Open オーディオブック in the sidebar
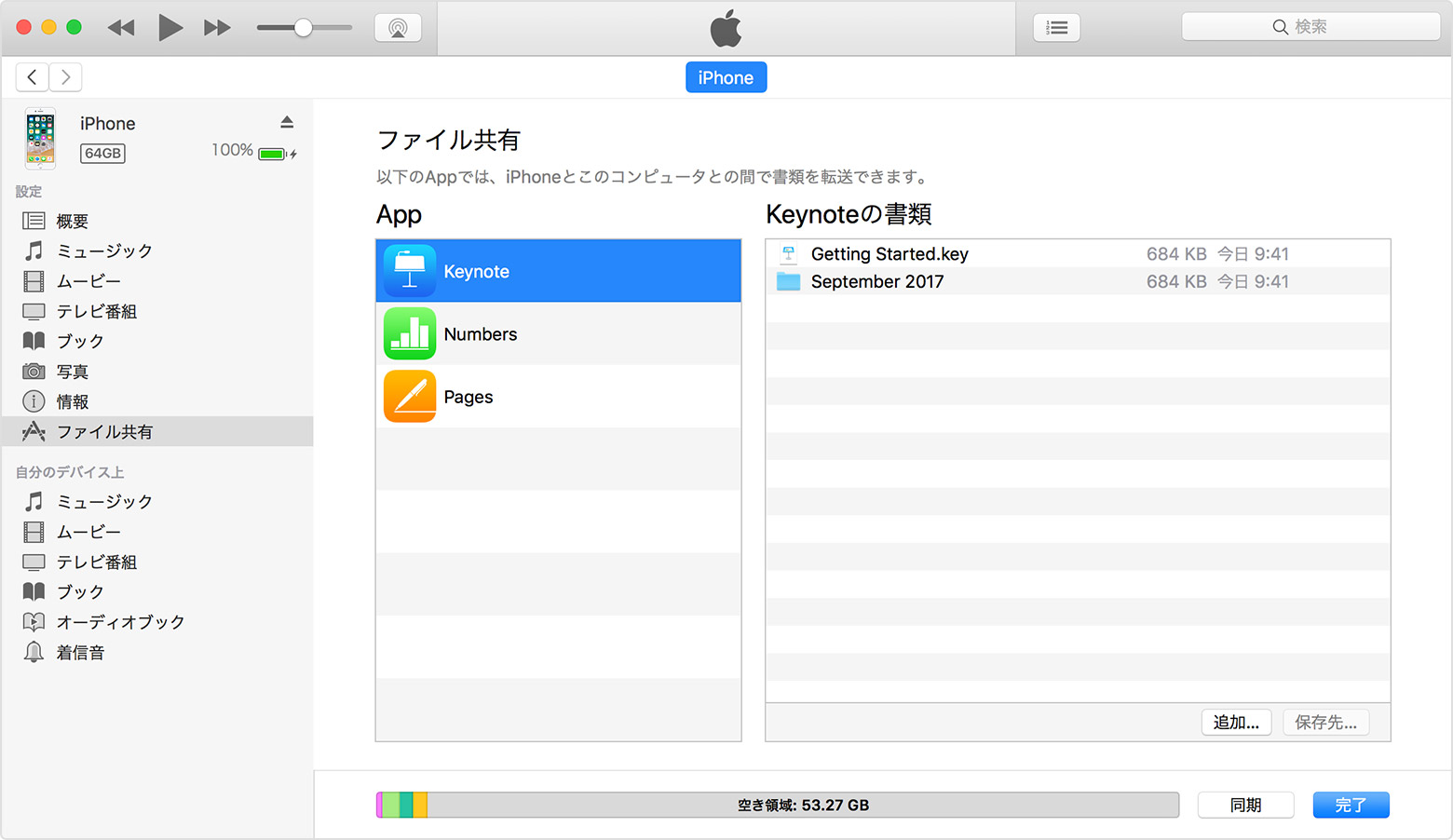 coord(156,622)
